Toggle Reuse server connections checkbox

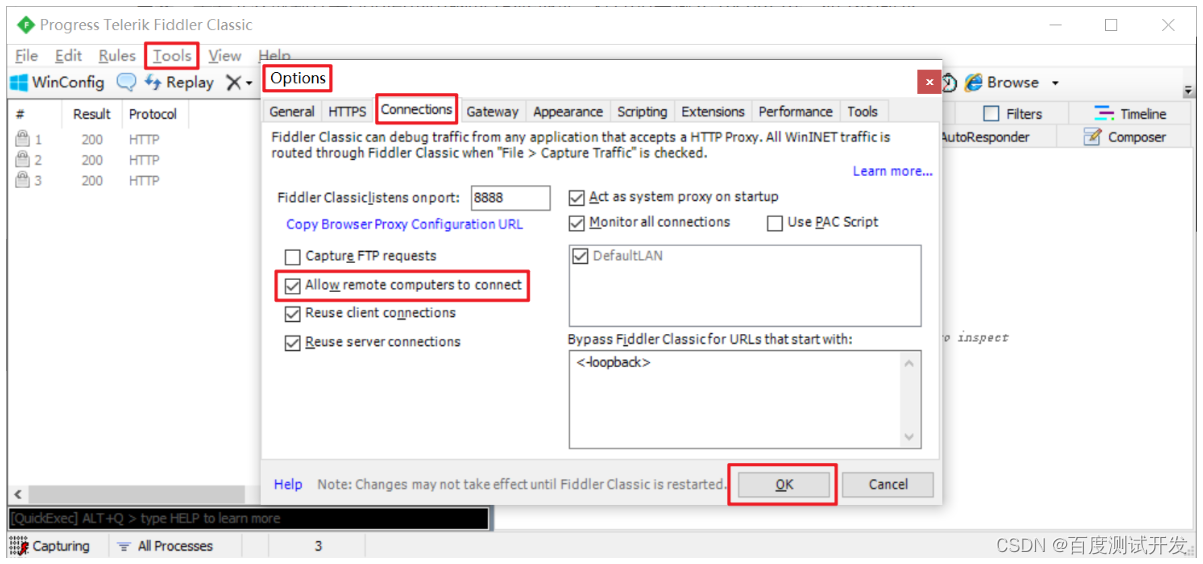click(x=293, y=342)
